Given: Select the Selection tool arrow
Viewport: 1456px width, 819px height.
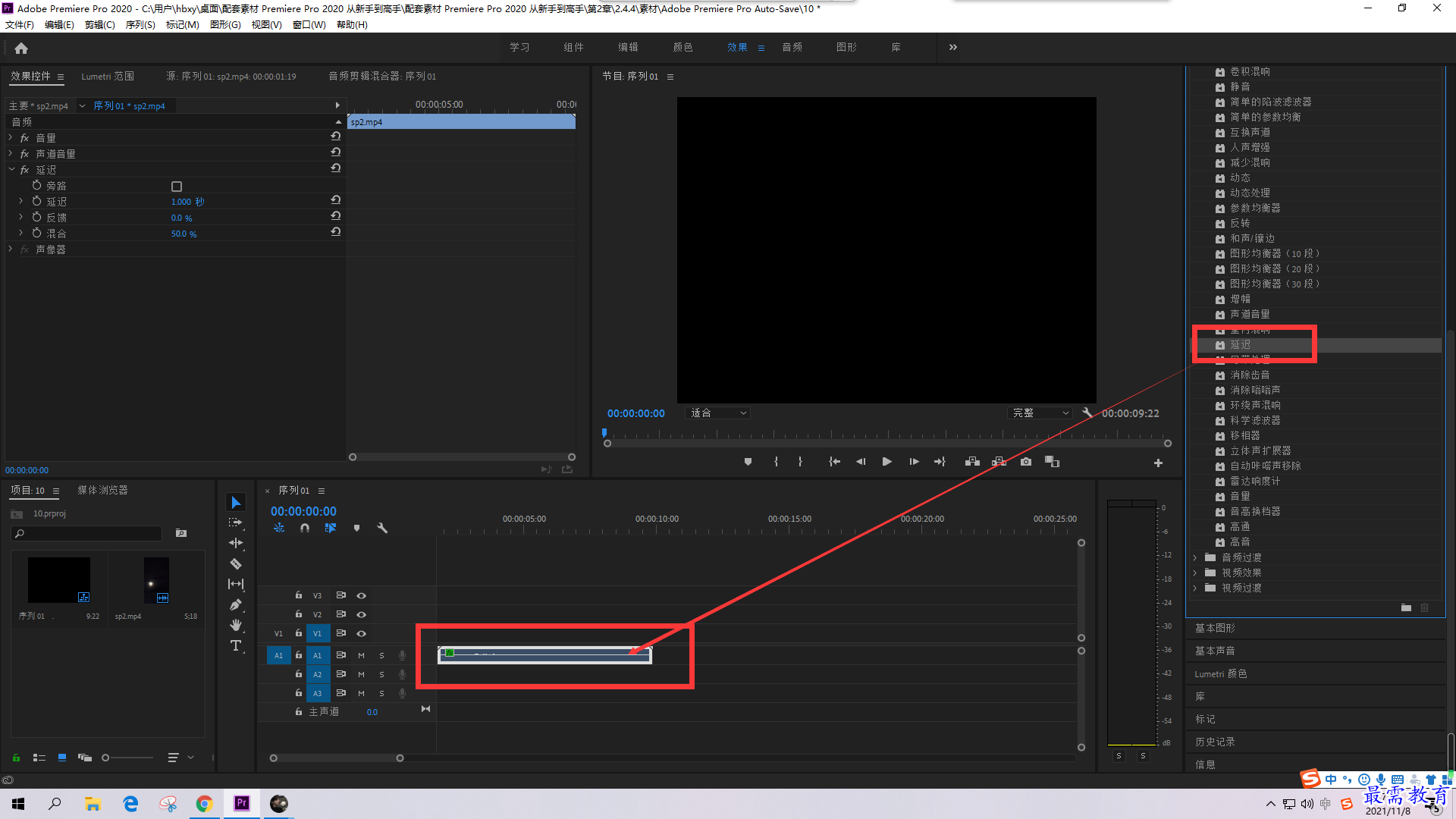Looking at the screenshot, I should coord(236,503).
